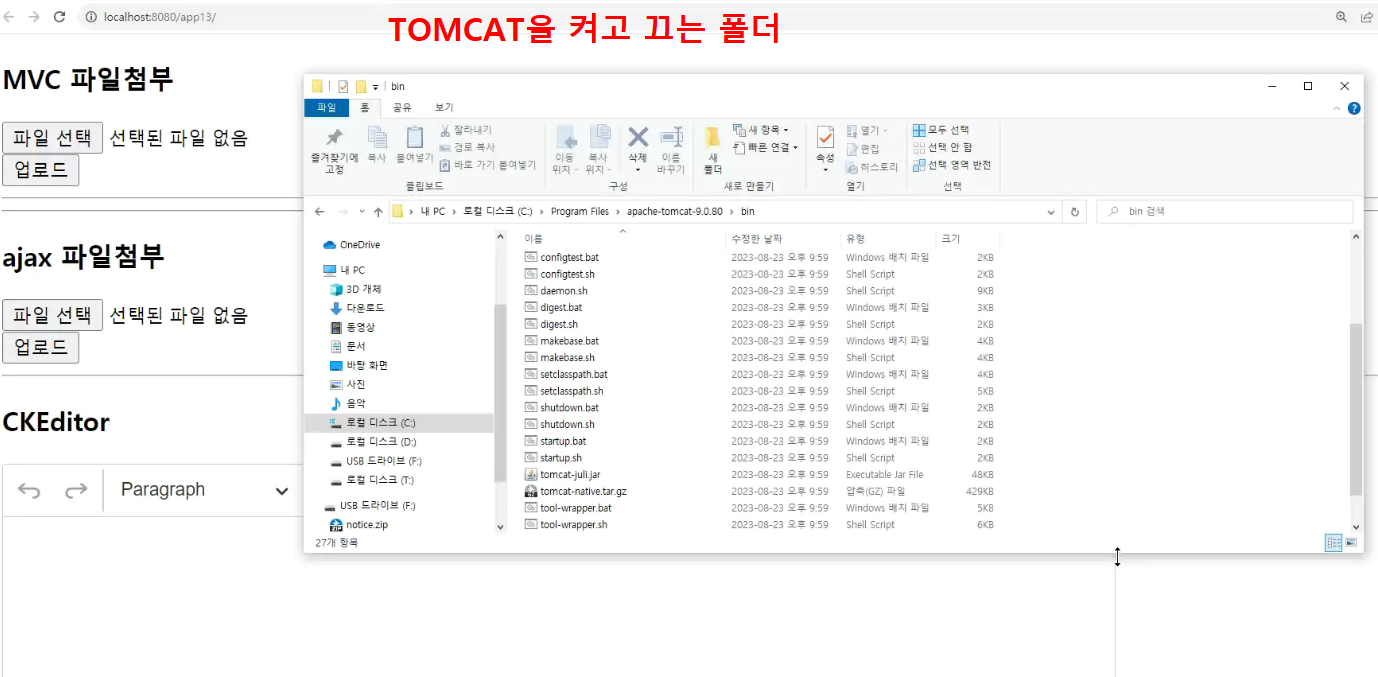This screenshot has width=1378, height=677.
Task: Expand the address bar previous locations dropdown
Action: 1051,212
